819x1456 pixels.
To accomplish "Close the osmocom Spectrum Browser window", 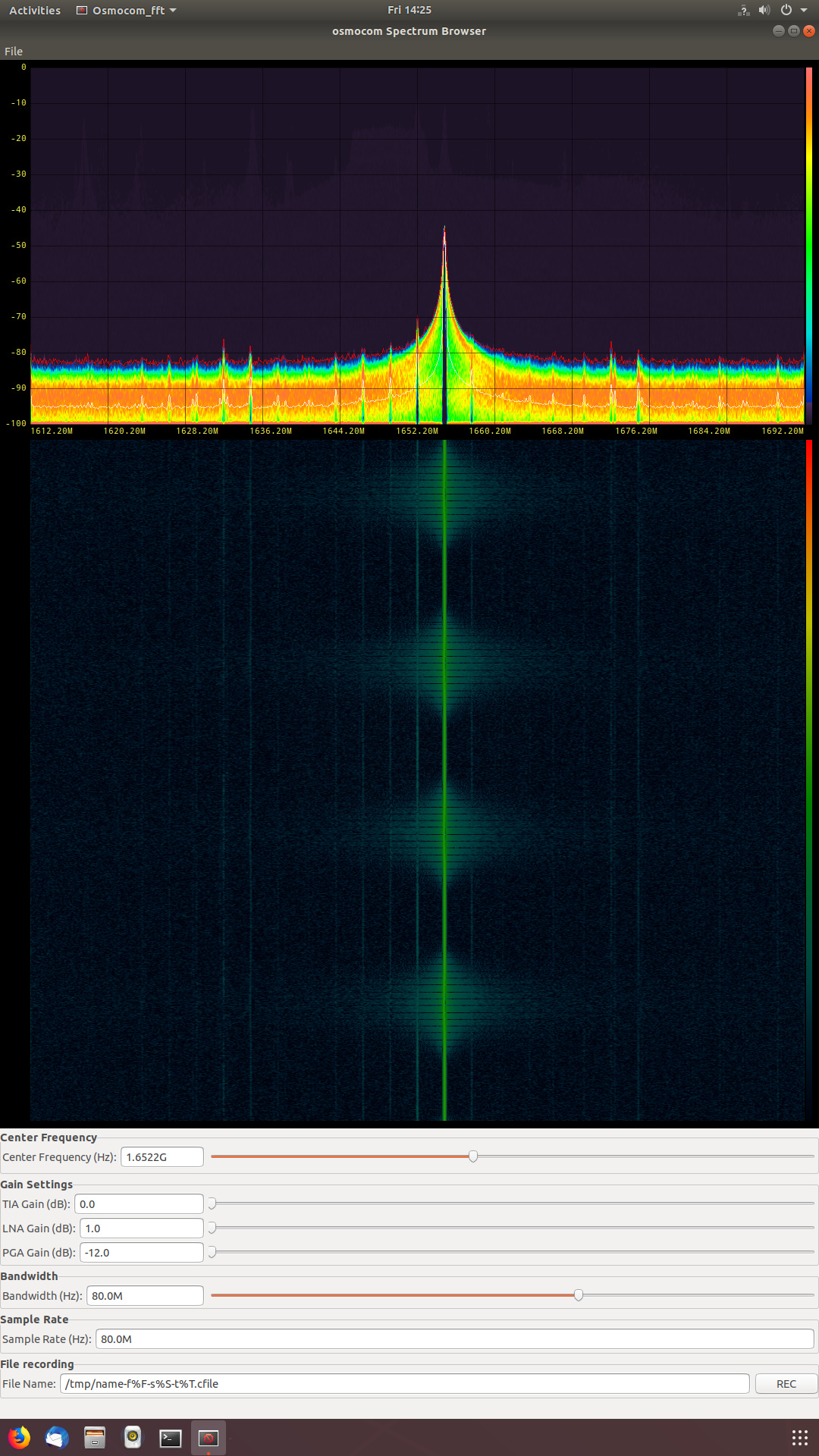I will click(809, 31).
